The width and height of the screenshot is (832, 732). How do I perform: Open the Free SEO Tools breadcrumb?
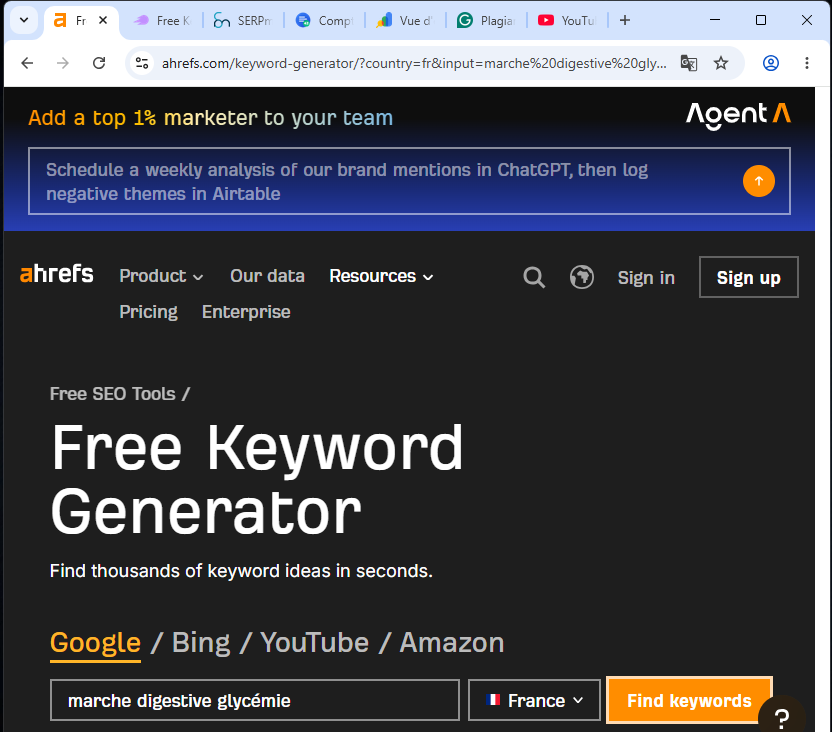pos(112,394)
